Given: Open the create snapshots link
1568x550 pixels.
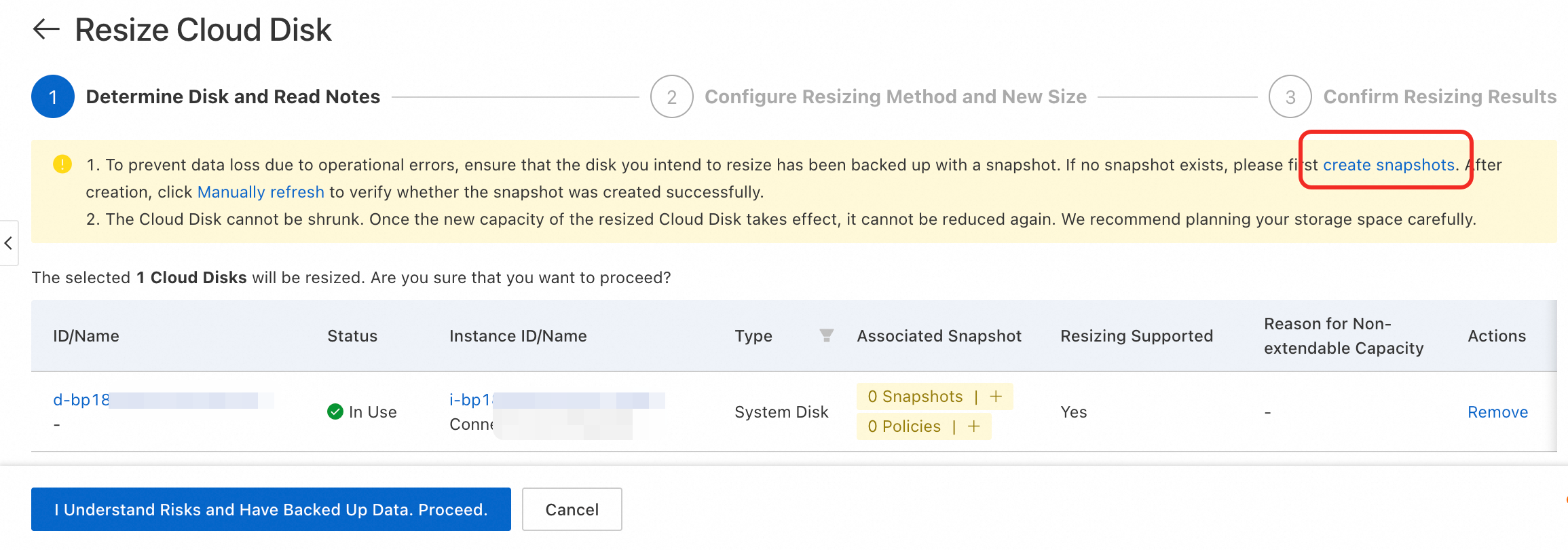Looking at the screenshot, I should pos(1388,165).
